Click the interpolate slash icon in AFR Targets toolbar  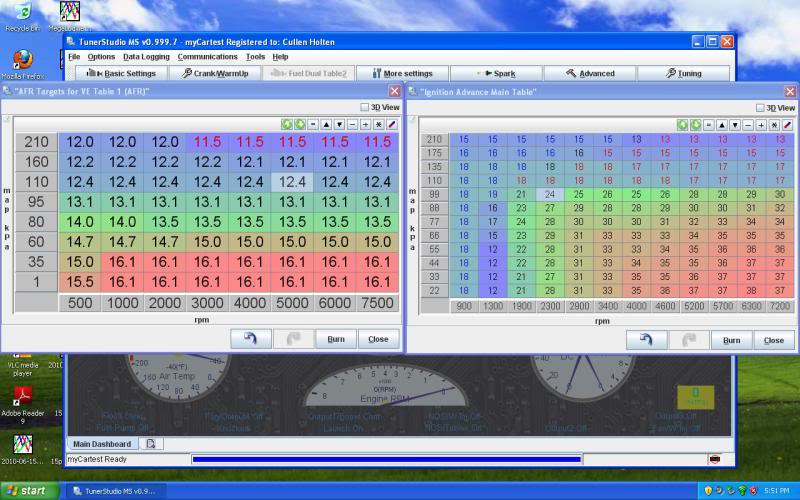[x=392, y=124]
